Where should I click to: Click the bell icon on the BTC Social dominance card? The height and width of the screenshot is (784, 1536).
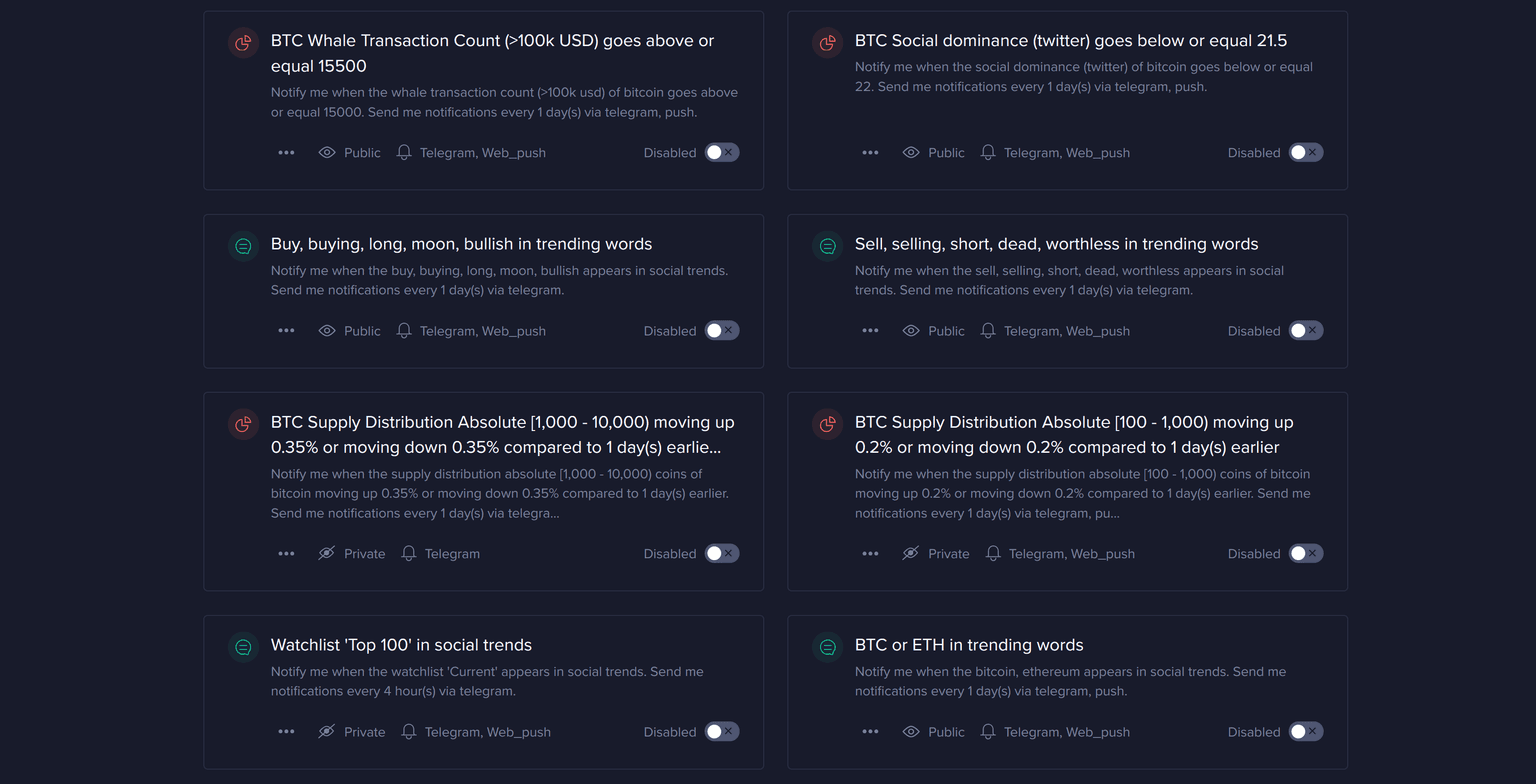(x=988, y=153)
